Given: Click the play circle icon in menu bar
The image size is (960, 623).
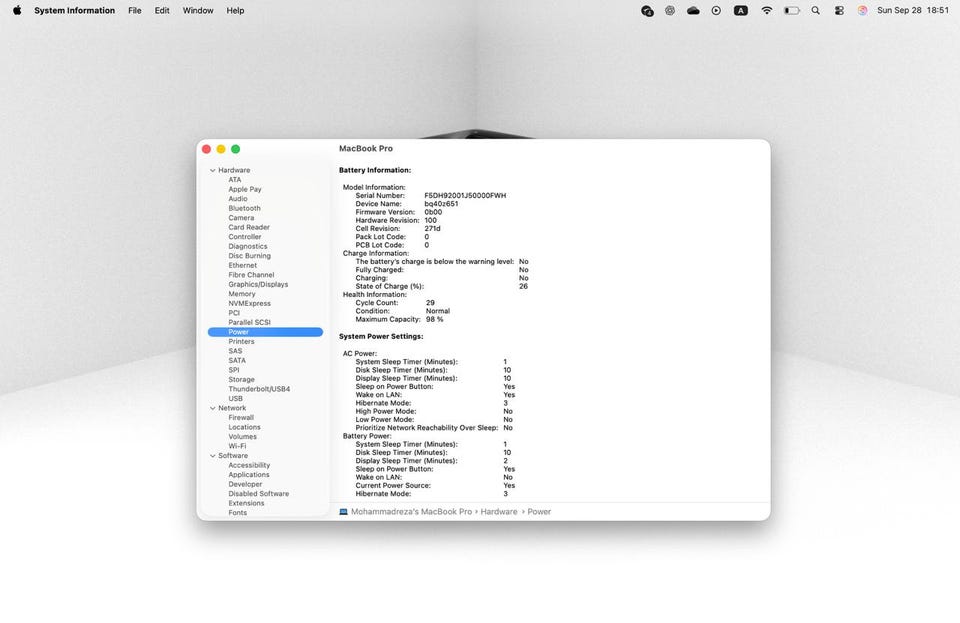Looking at the screenshot, I should click(x=716, y=10).
